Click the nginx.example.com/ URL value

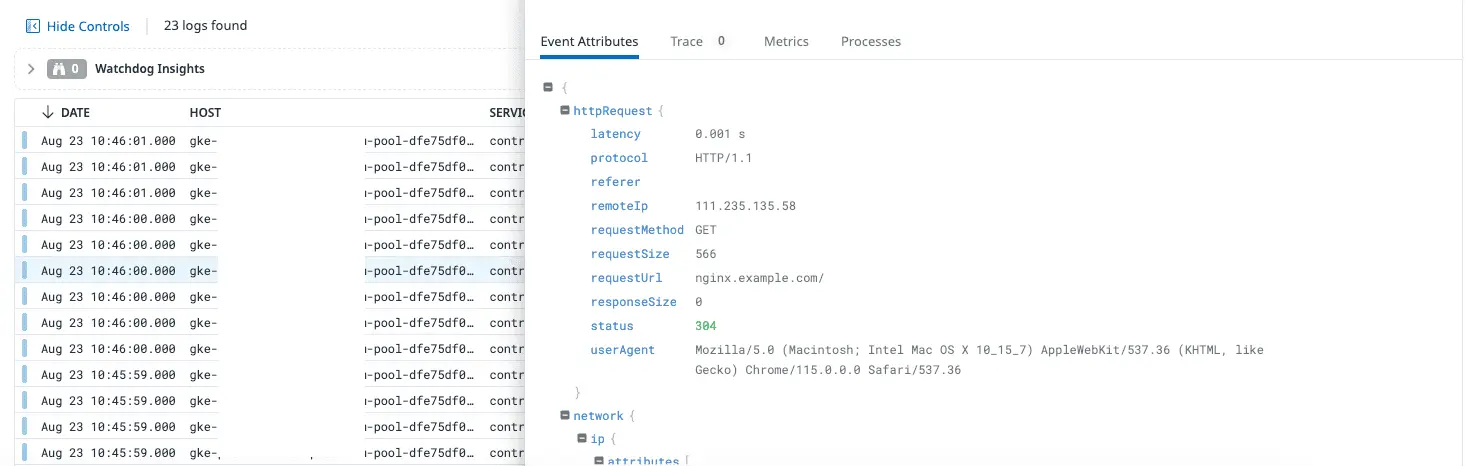pyautogui.click(x=760, y=278)
